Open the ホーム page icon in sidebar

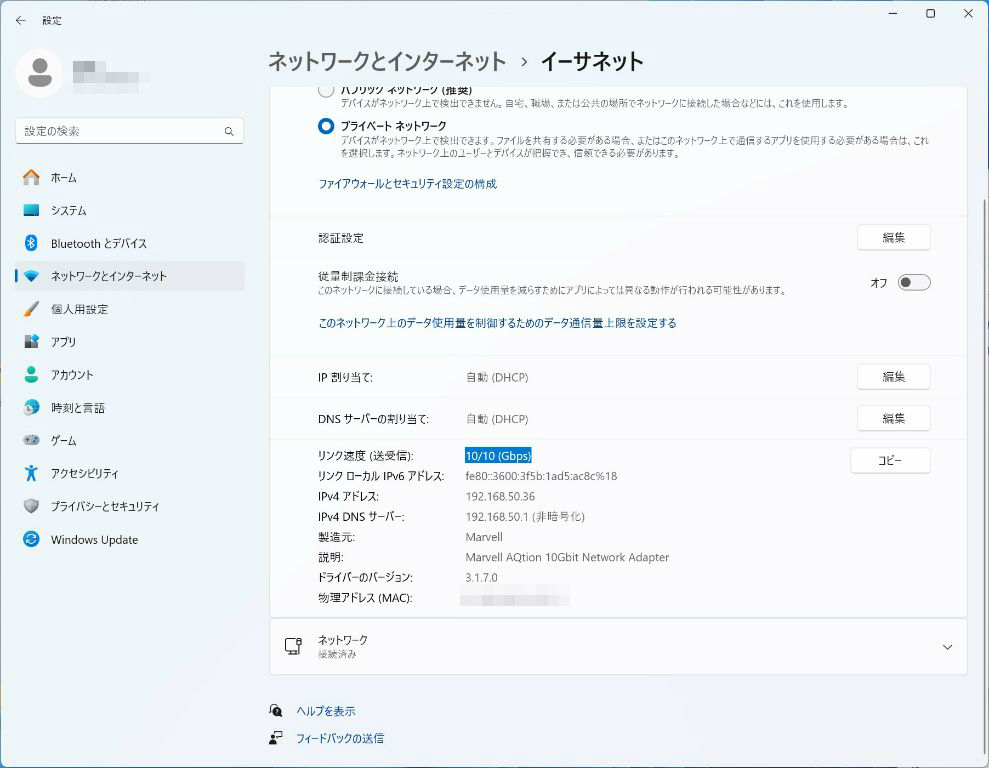[32, 178]
